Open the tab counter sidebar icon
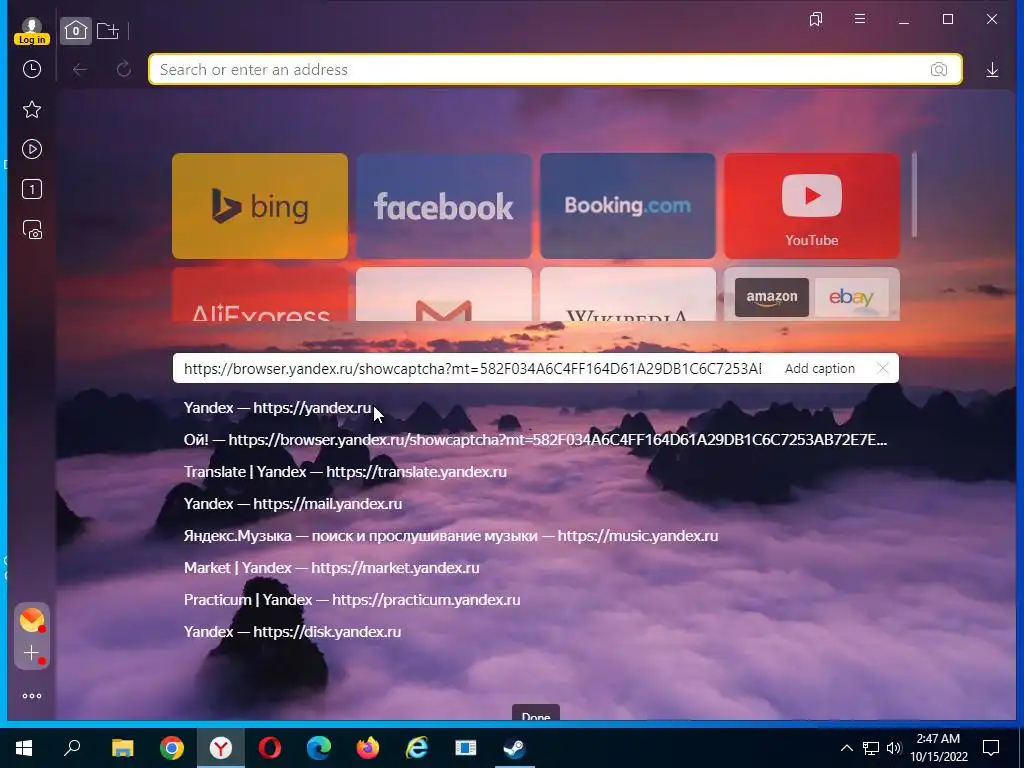Viewport: 1024px width, 768px height. (x=32, y=189)
